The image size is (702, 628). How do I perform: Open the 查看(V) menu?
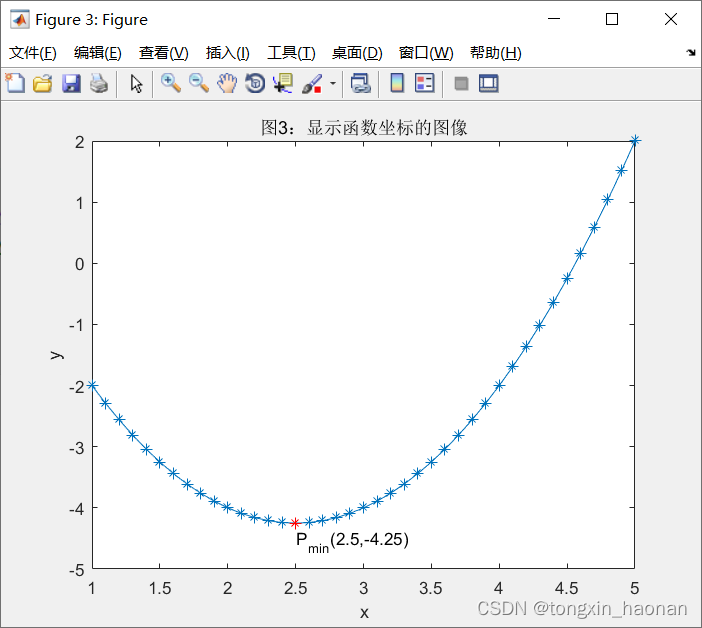163,53
